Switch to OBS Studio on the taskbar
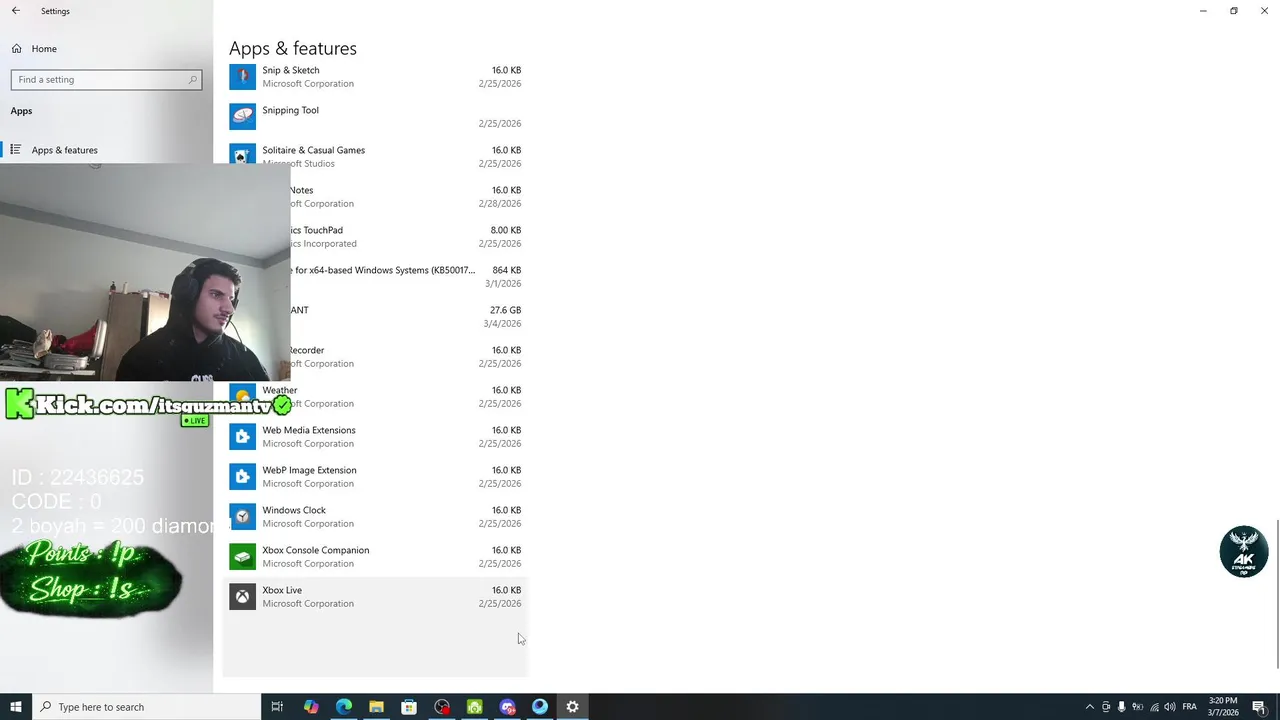Screen dimensions: 1280x720 [442, 707]
